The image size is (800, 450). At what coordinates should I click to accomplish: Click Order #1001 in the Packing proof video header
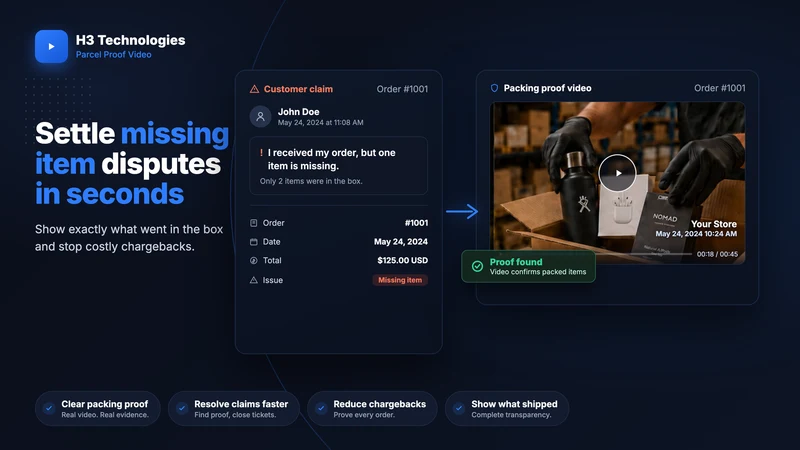click(x=719, y=88)
